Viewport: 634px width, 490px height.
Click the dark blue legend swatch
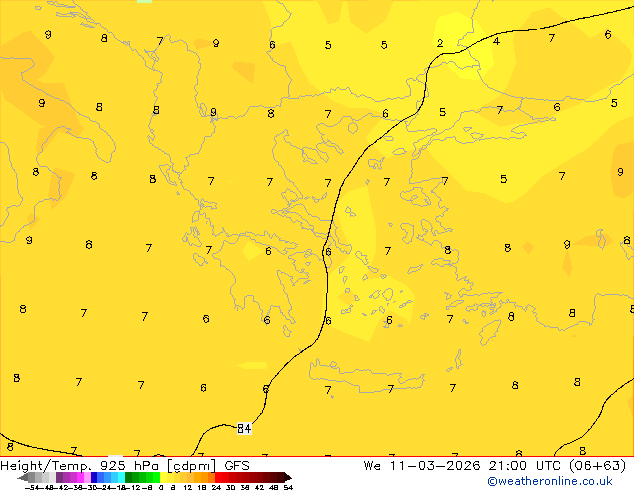click(94, 477)
